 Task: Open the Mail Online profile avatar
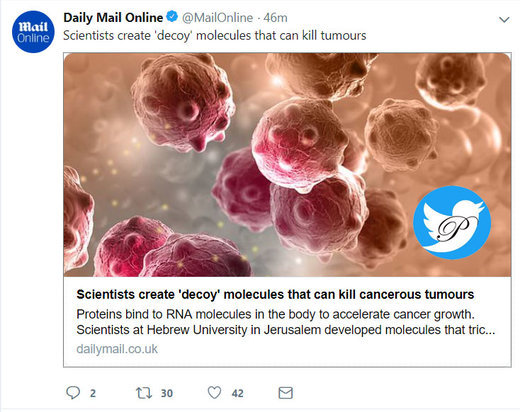[x=33, y=32]
